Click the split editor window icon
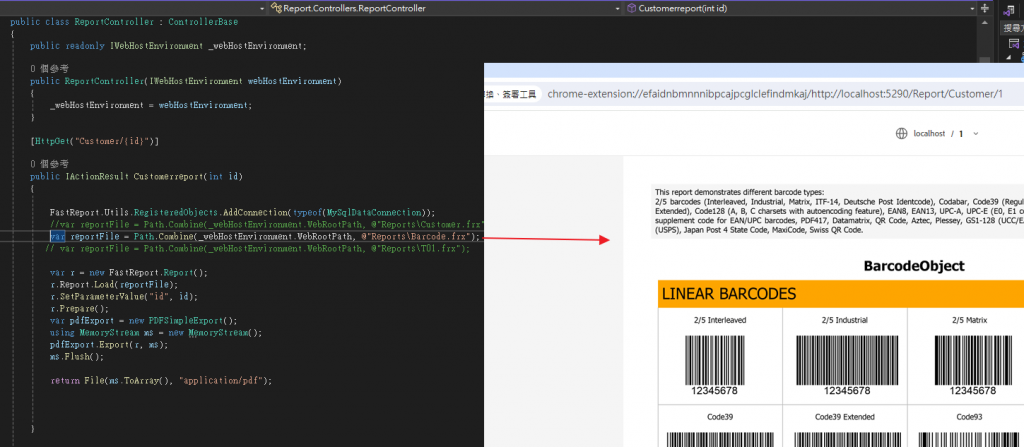 (985, 8)
